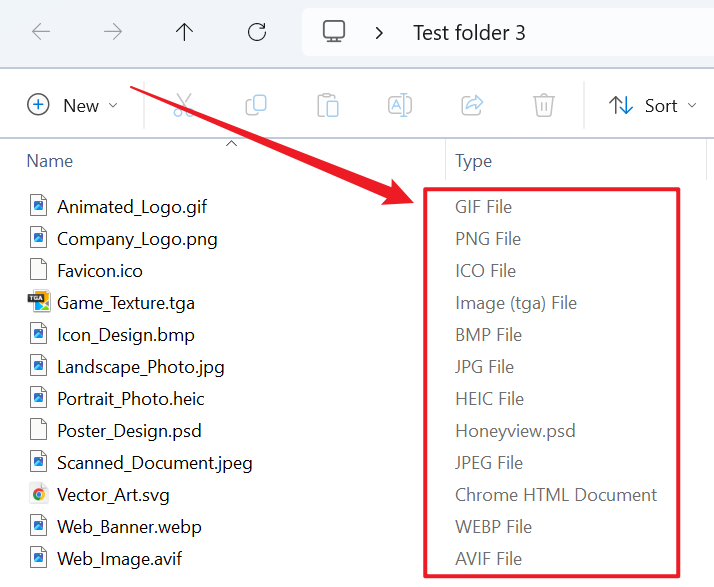
Task: Click the Delete trash can icon
Action: (543, 105)
